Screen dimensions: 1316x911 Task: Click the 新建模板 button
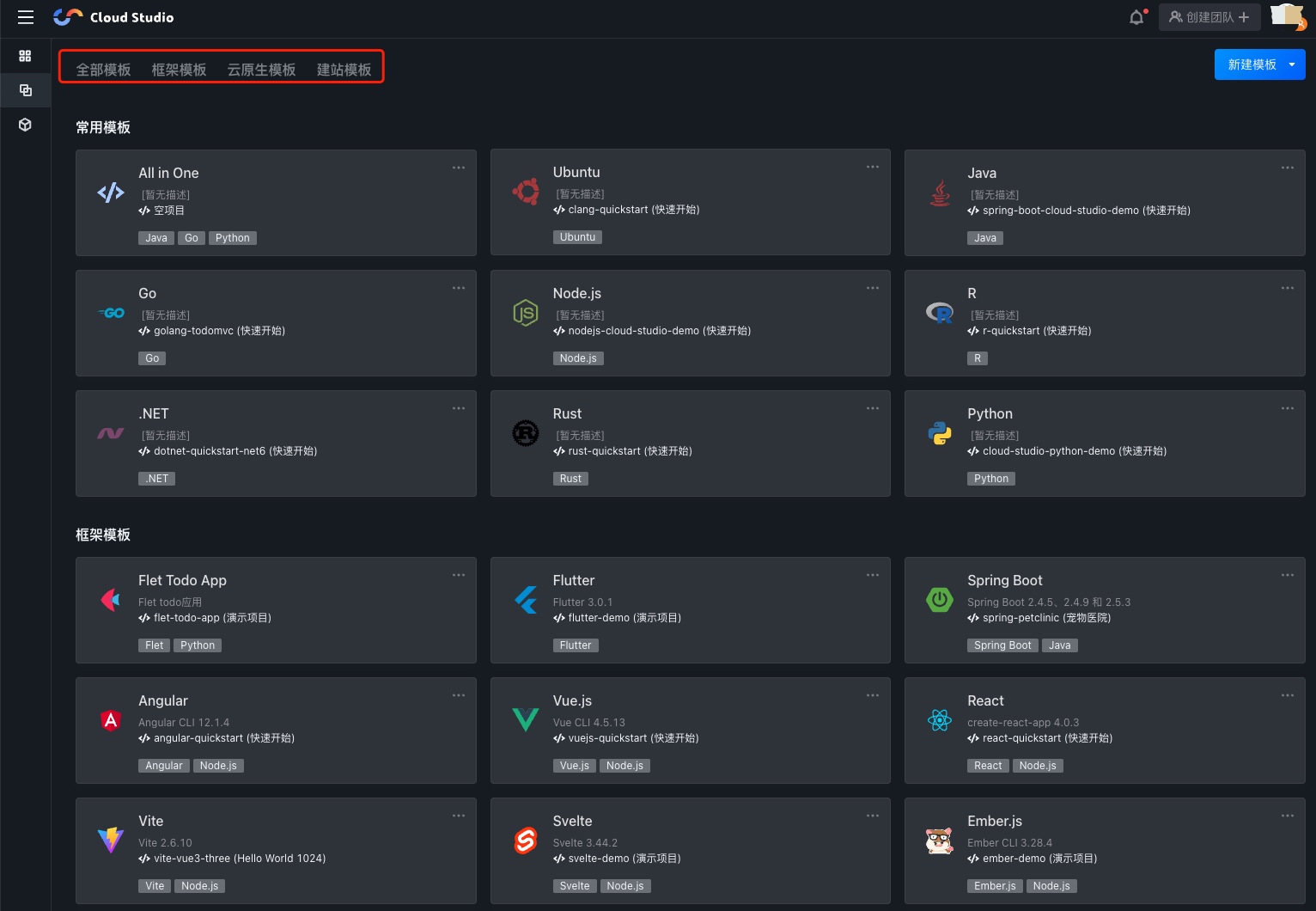click(x=1251, y=64)
